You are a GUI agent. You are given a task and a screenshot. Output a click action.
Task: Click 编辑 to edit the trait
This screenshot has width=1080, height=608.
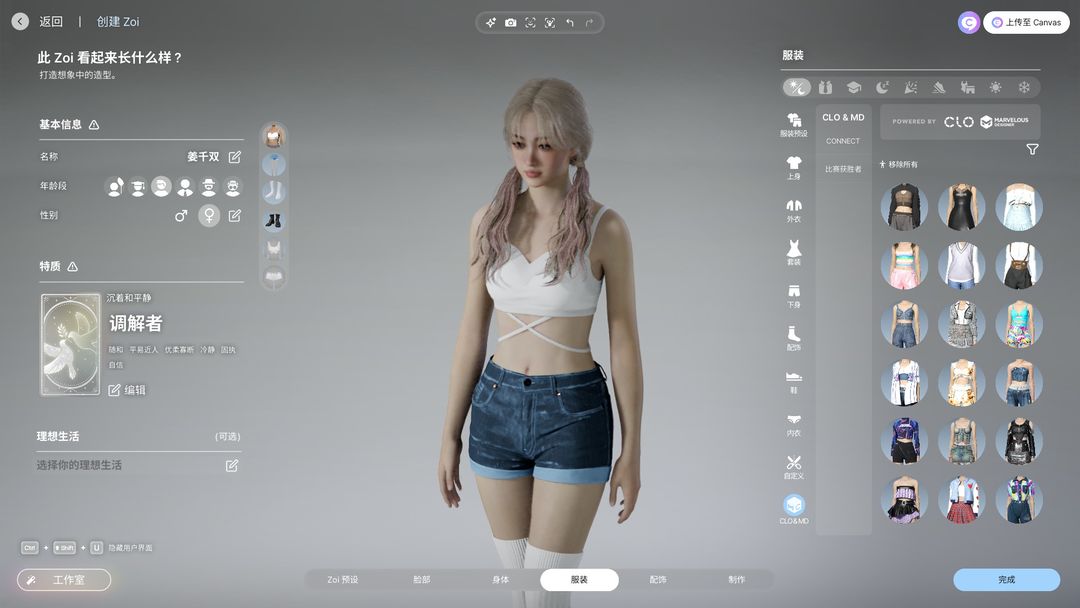[x=127, y=390]
